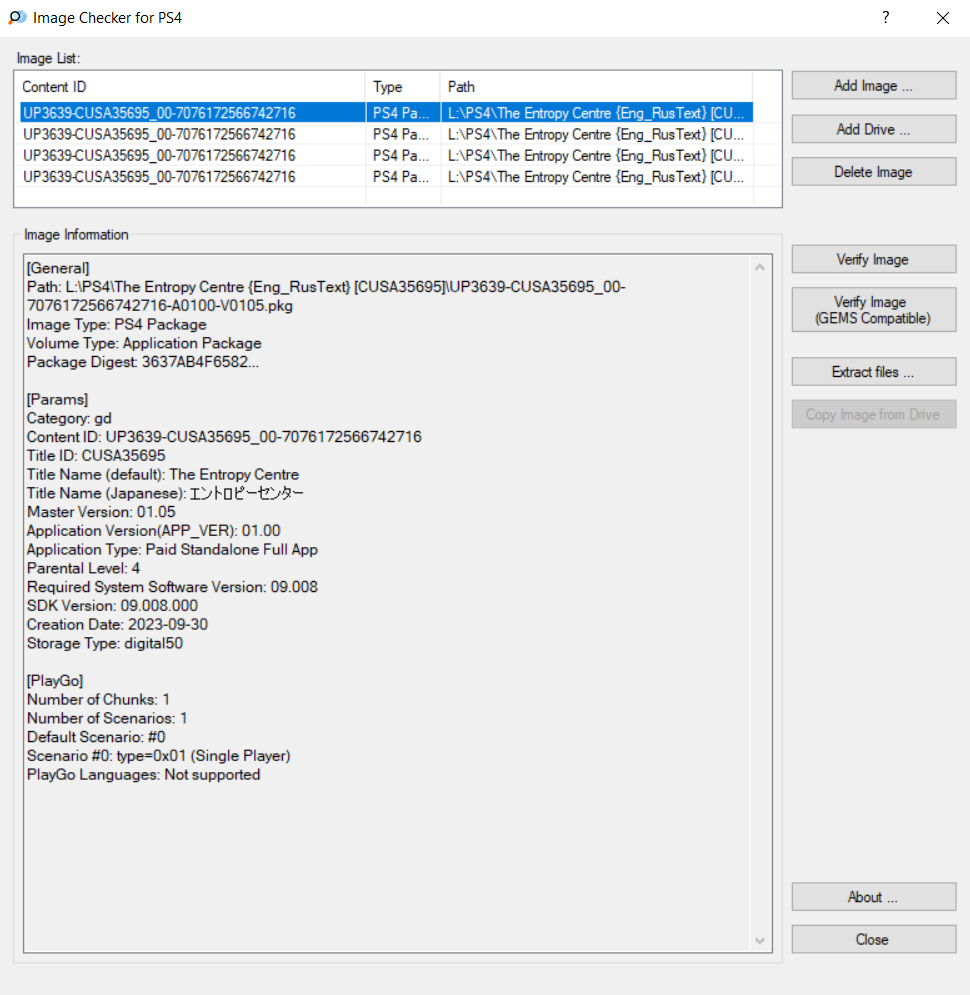Image resolution: width=970 pixels, height=995 pixels.
Task: Start Verify Image check
Action: [x=873, y=260]
